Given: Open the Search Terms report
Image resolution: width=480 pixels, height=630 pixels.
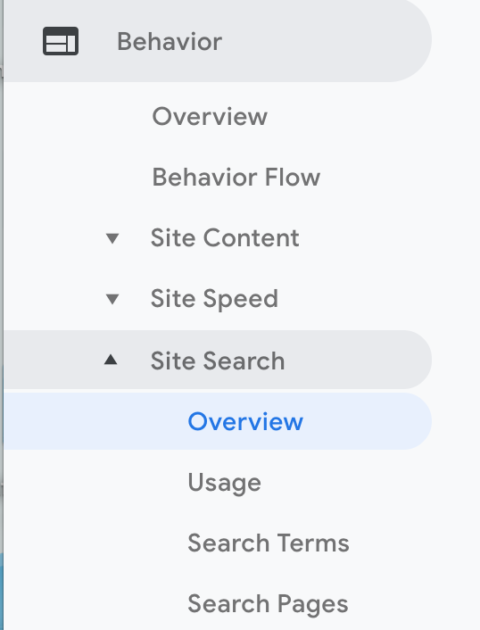Looking at the screenshot, I should (268, 543).
